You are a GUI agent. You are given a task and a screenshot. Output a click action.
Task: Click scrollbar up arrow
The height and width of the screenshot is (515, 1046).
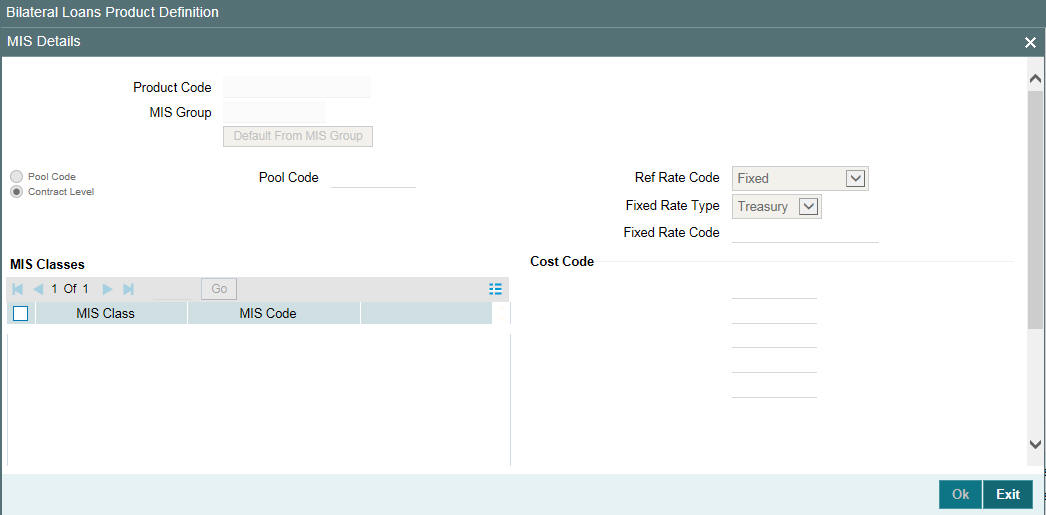1035,79
